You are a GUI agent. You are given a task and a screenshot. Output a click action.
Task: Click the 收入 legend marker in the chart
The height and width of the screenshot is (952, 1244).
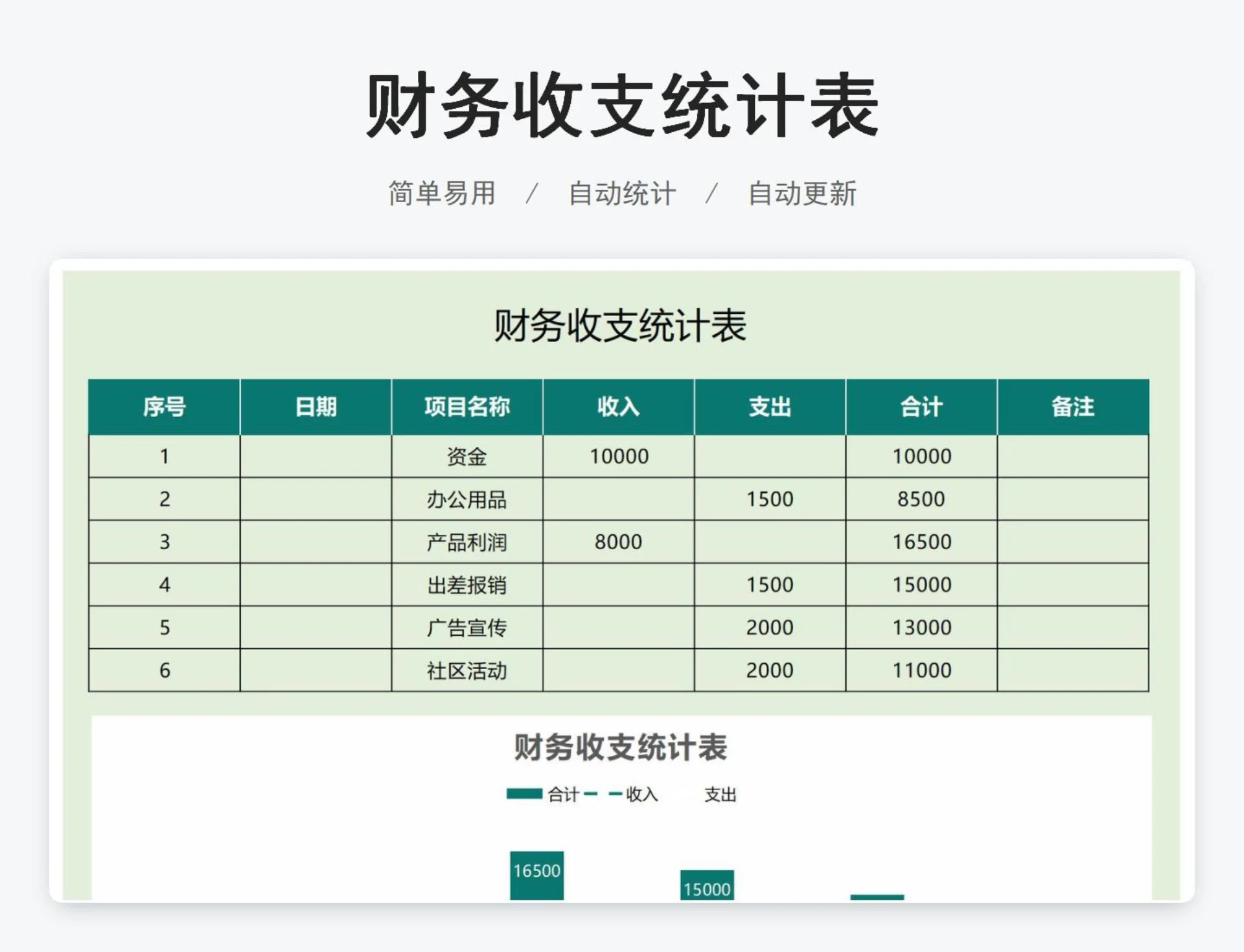pyautogui.click(x=603, y=793)
